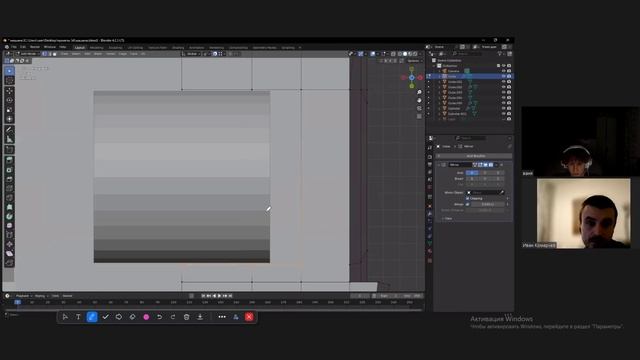The image size is (640, 360).
Task: Select the Rotate tool
Action: (x=9, y=100)
